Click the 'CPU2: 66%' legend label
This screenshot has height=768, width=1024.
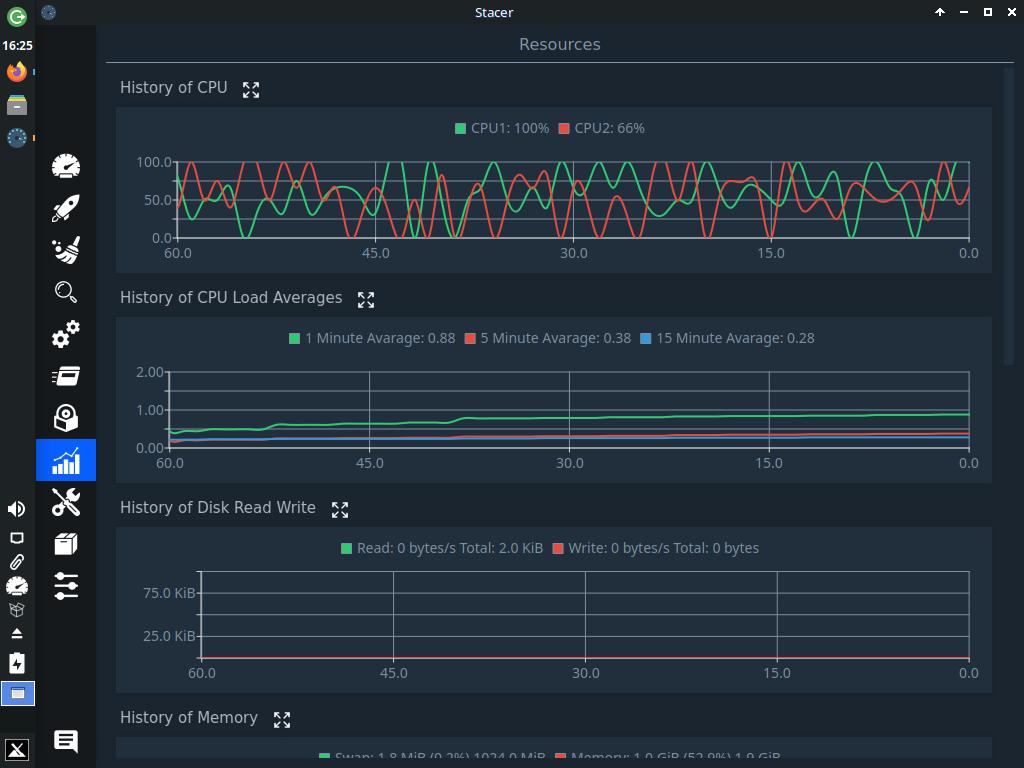609,129
